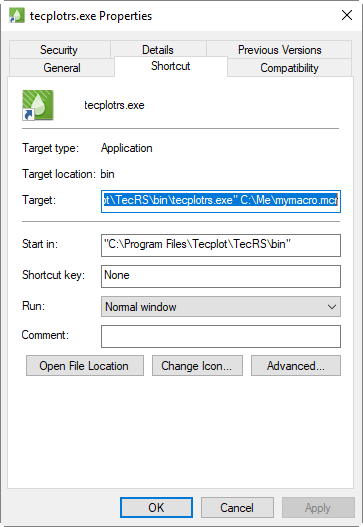Click the Change Icon button

[197, 366]
